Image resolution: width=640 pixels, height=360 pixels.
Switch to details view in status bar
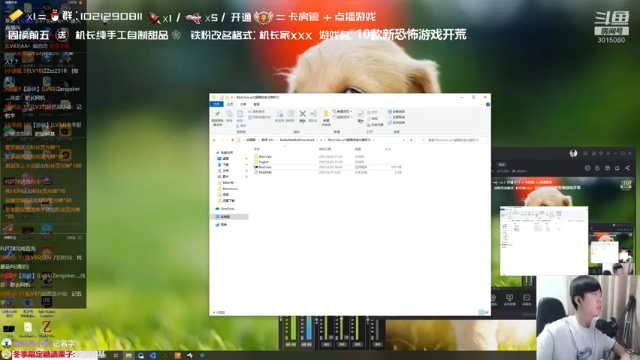(481, 312)
